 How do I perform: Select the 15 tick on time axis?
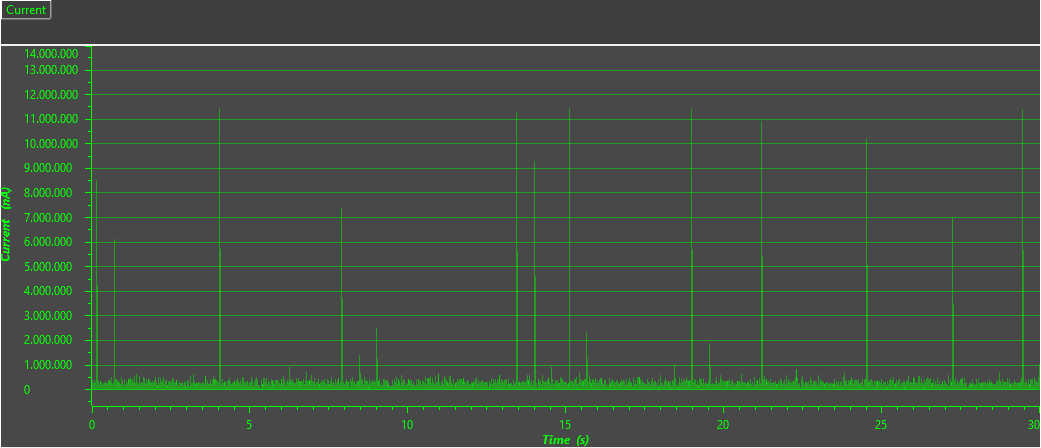tap(565, 425)
